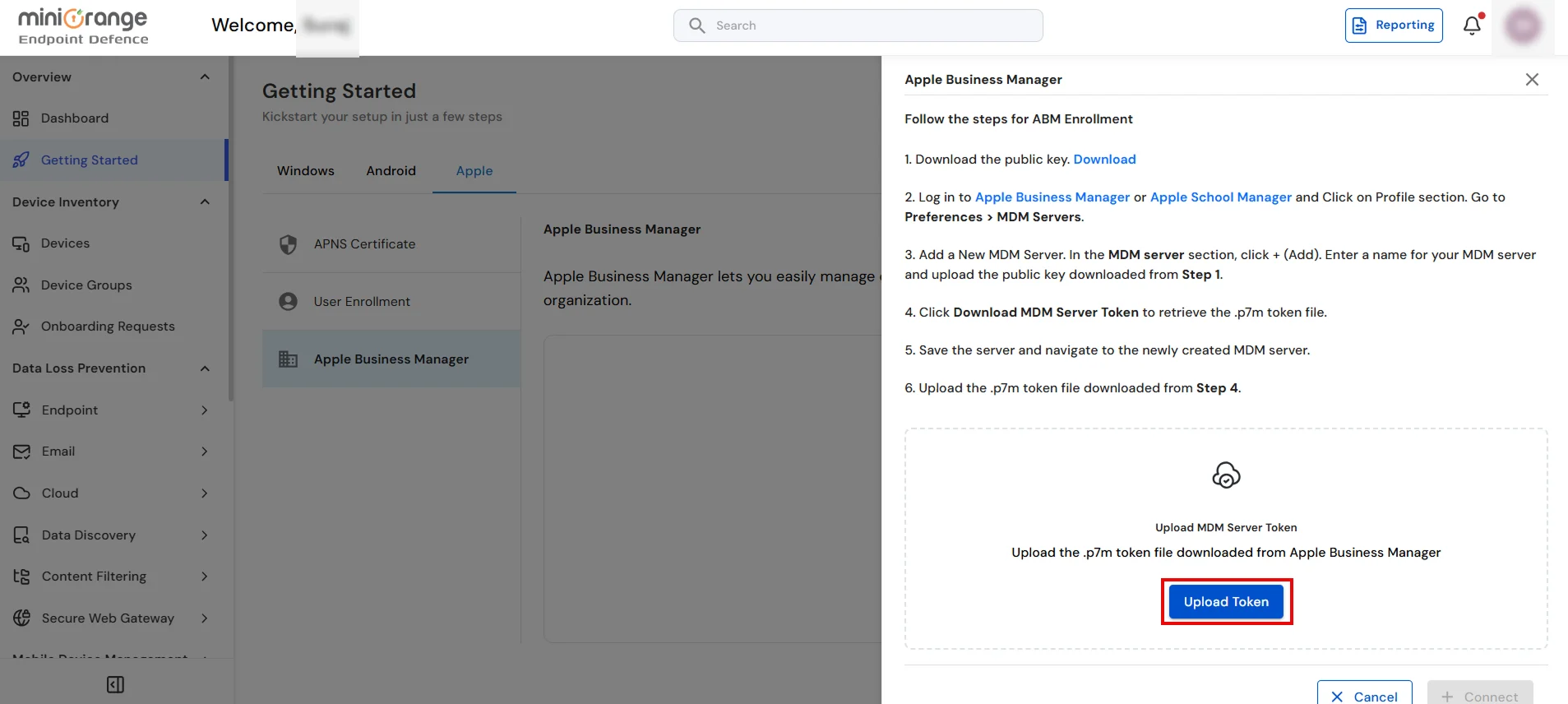Click the Onboarding Requests user icon
Image resolution: width=1568 pixels, height=704 pixels.
pos(21,327)
